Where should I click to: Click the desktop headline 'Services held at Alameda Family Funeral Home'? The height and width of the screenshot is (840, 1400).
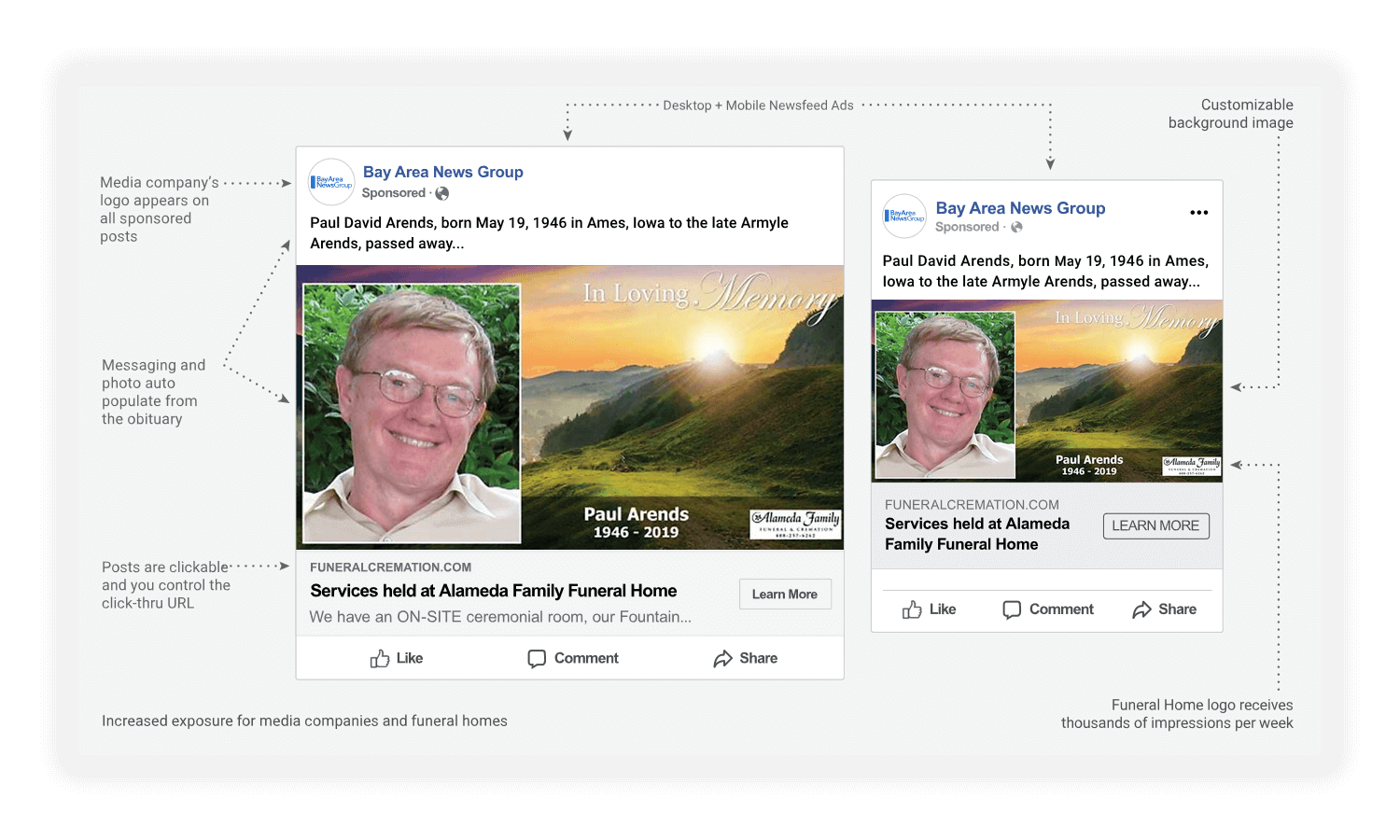point(494,591)
